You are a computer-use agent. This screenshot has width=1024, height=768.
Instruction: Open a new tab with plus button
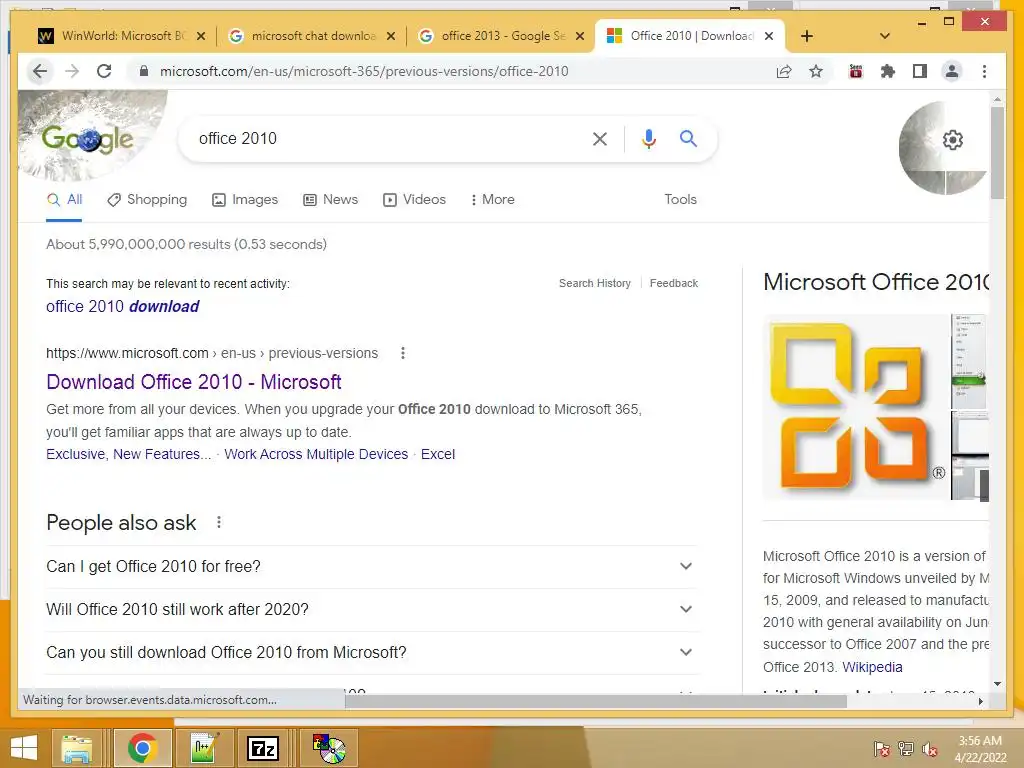coord(807,36)
